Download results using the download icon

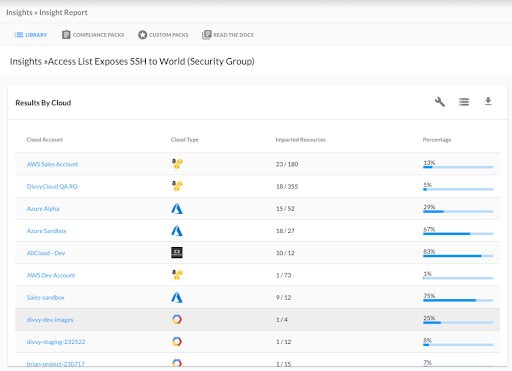coord(488,101)
